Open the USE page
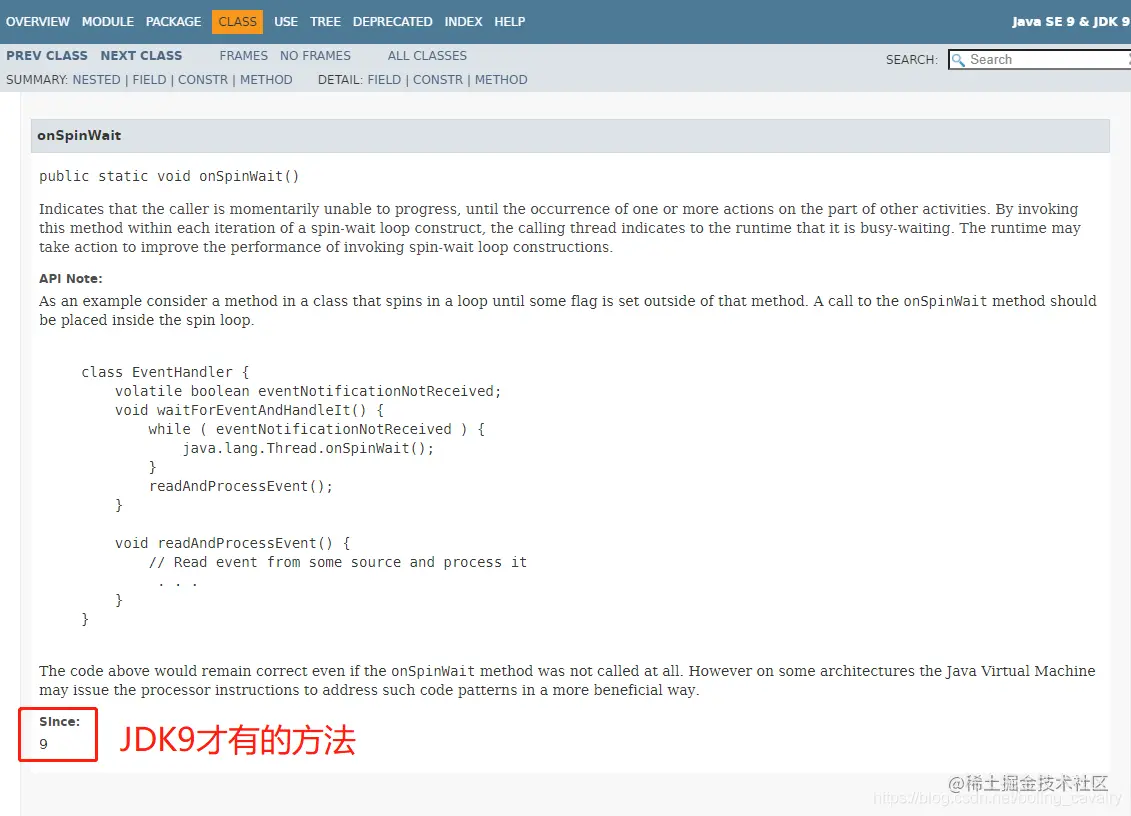This screenshot has height=816, width=1131. click(286, 22)
